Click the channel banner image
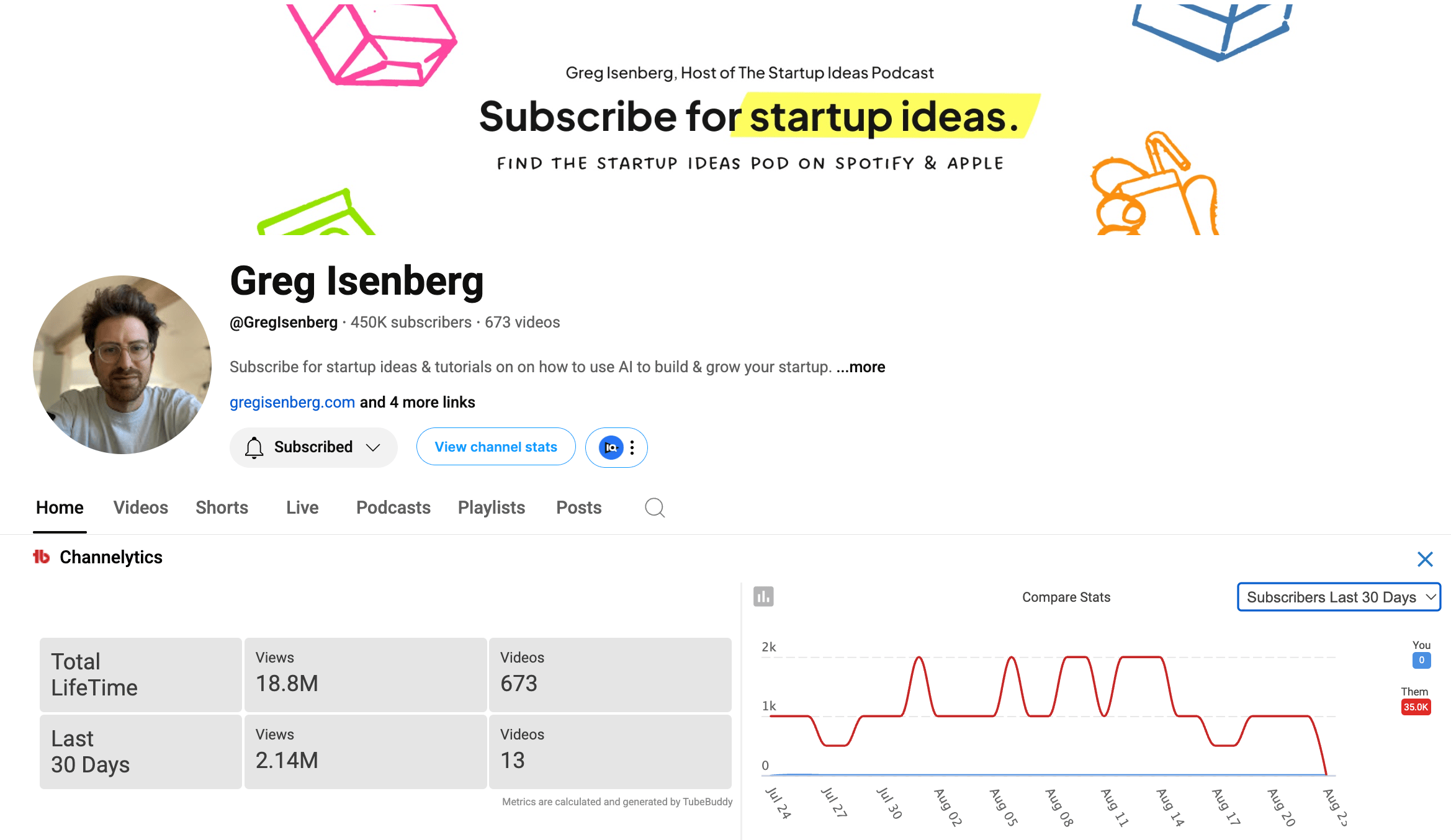The width and height of the screenshot is (1451, 840). [x=725, y=119]
